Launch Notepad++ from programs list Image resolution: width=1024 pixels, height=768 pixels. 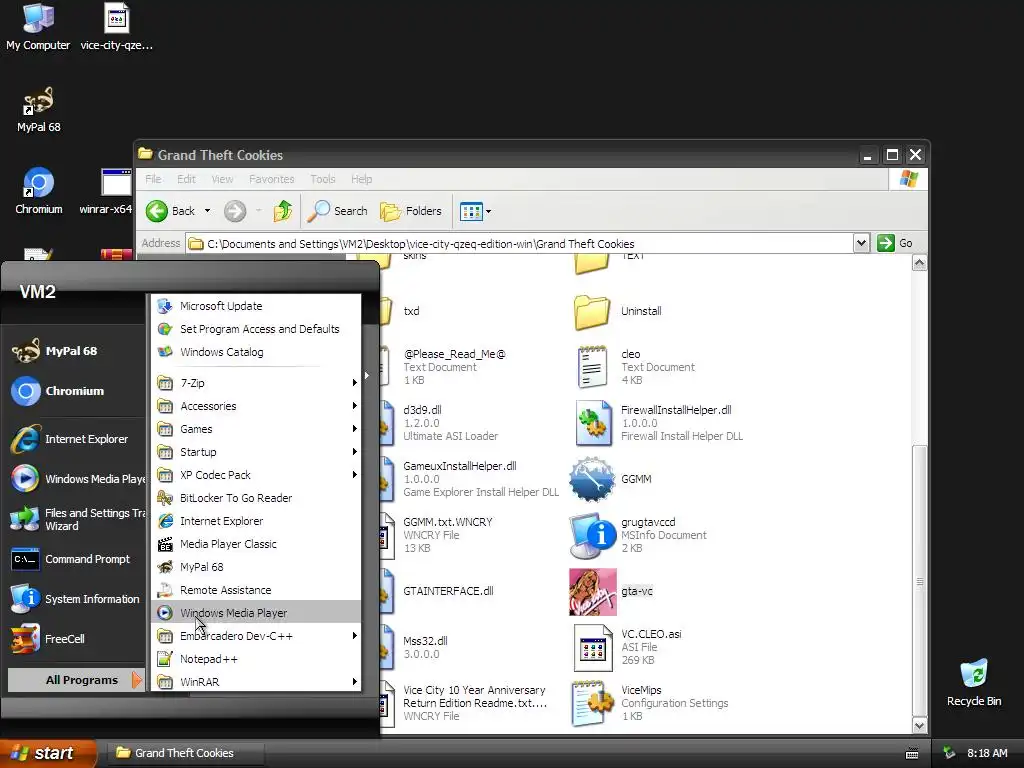click(x=256, y=659)
